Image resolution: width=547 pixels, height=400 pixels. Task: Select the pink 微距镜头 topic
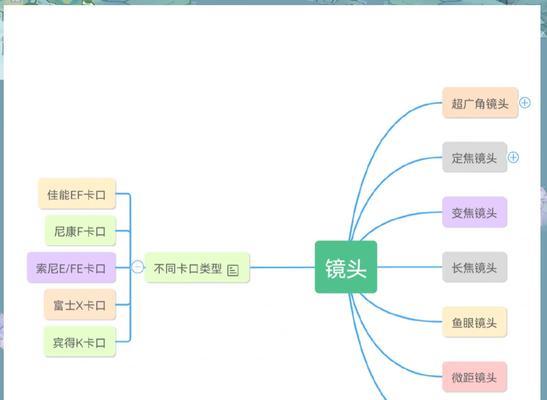[x=474, y=377]
